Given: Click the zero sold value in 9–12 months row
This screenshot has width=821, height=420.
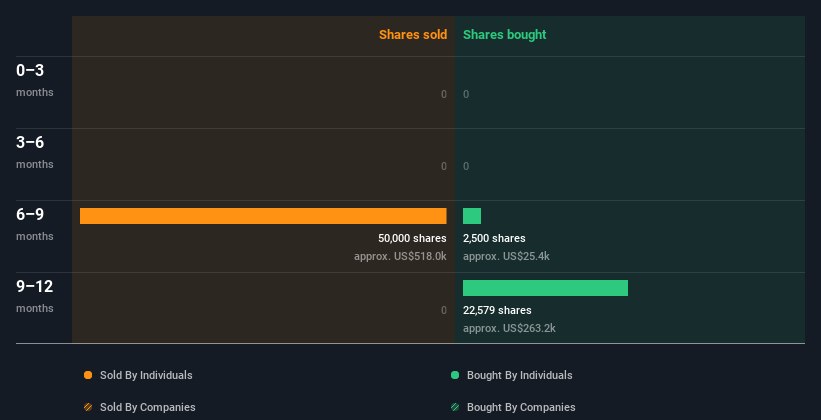Looking at the screenshot, I should (443, 310).
